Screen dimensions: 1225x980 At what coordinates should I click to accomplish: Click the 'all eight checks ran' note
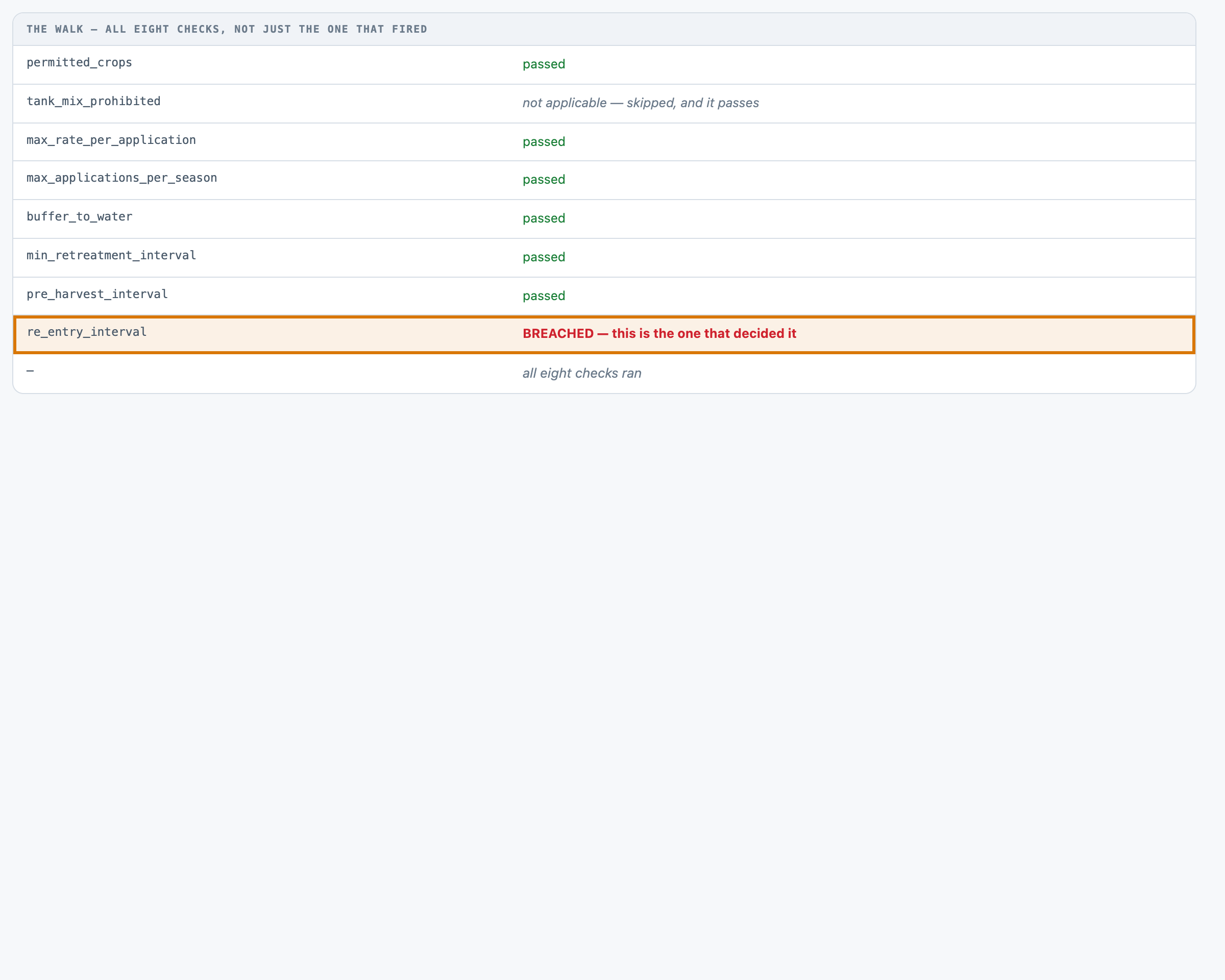(582, 373)
